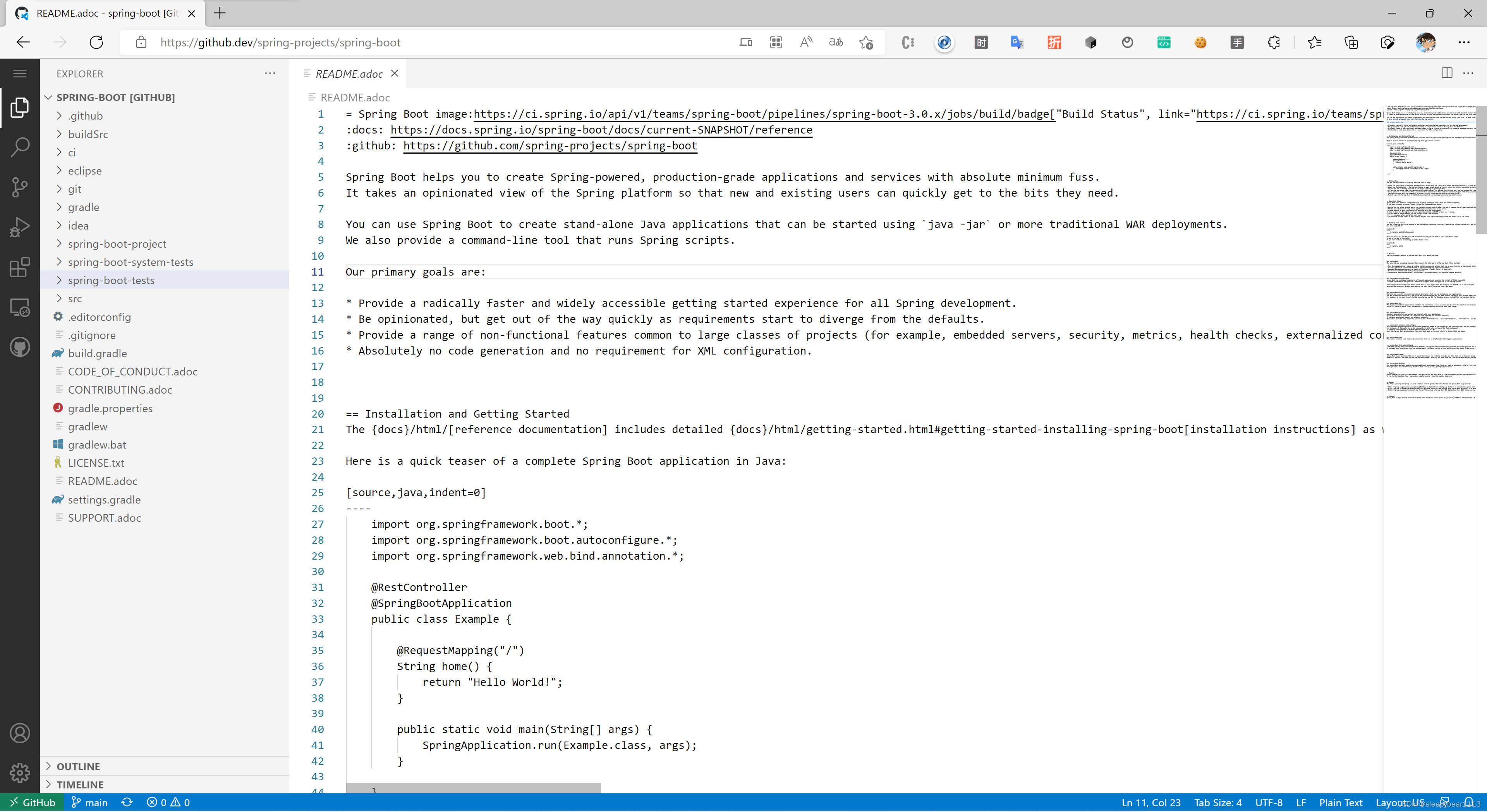This screenshot has width=1487, height=812.
Task: Open the Run and Debug view
Action: click(20, 227)
